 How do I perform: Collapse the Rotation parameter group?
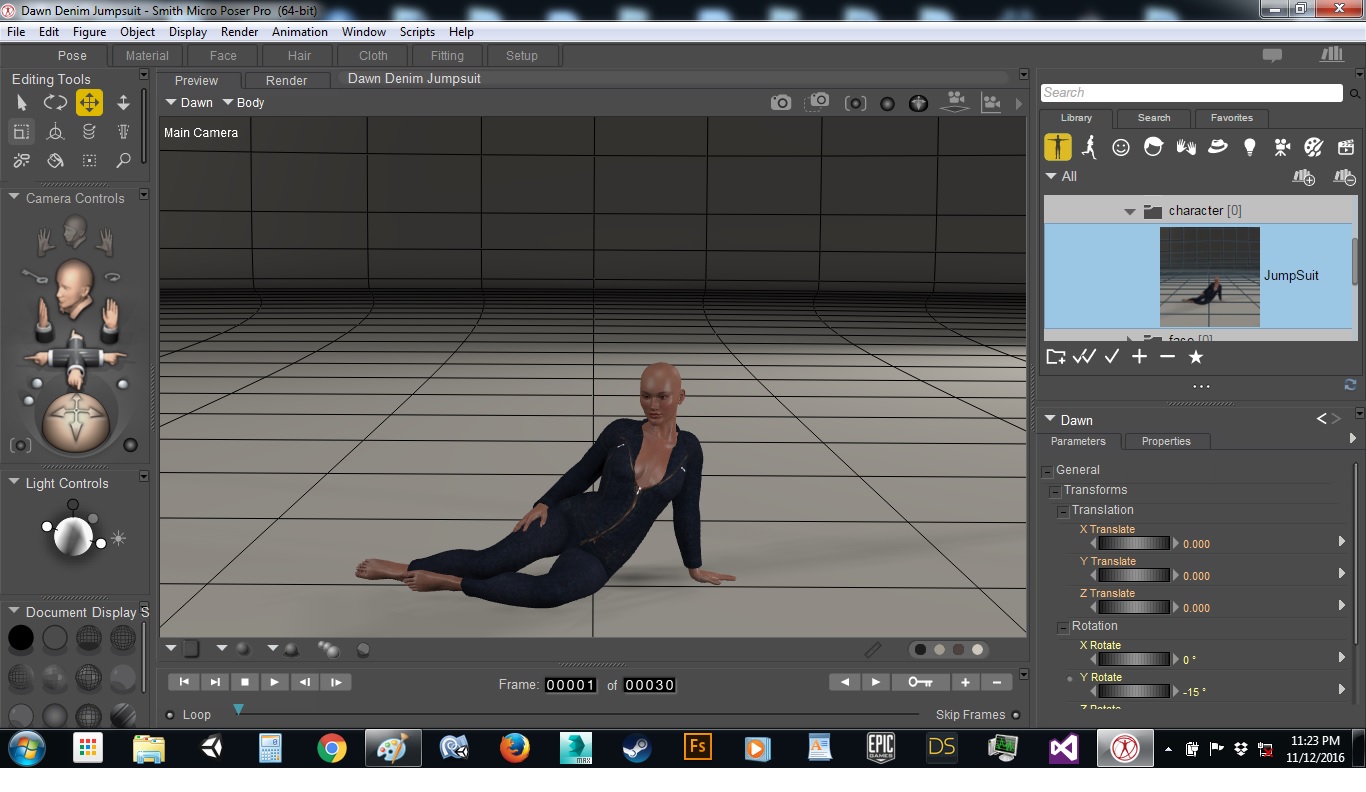1063,627
